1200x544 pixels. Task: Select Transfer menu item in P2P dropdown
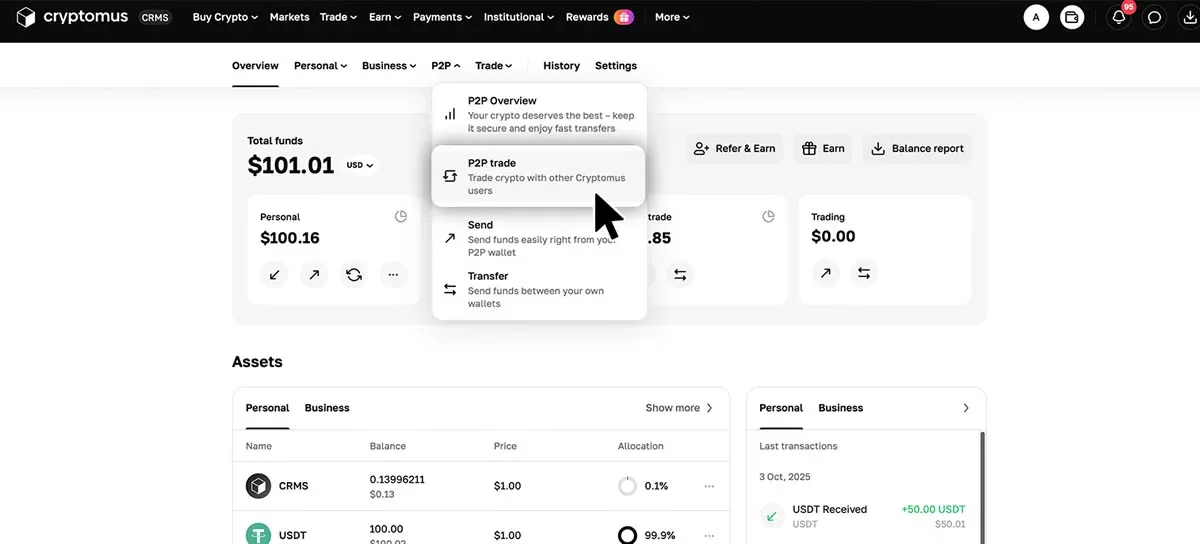[539, 289]
